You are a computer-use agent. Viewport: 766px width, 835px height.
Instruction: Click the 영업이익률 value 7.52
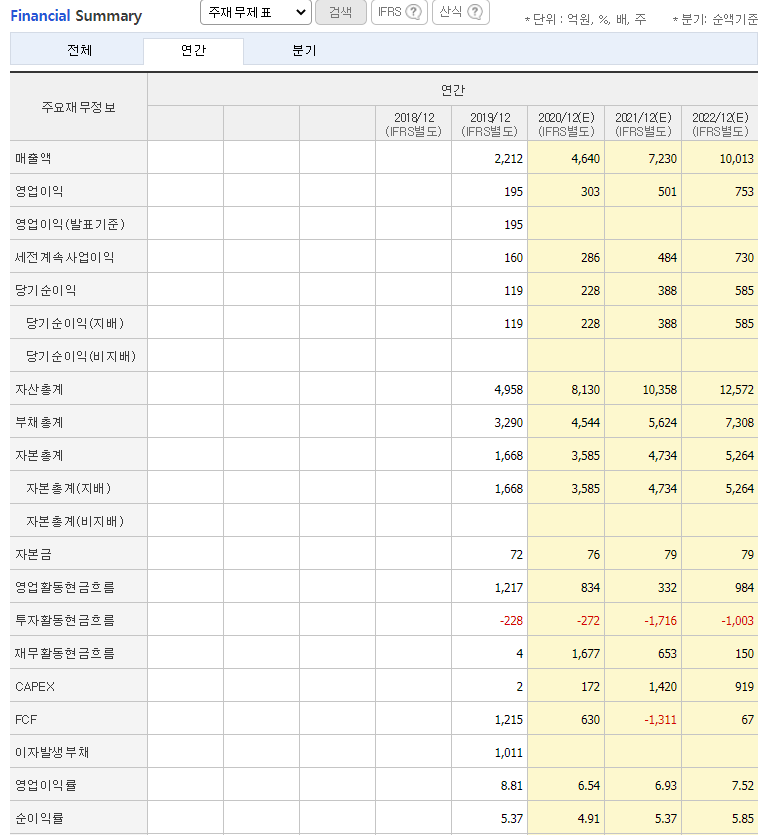(x=743, y=786)
